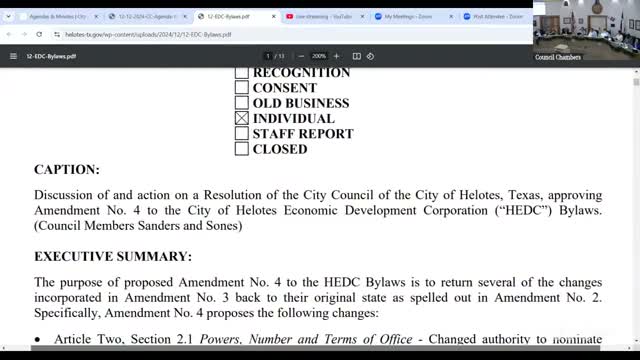Check the RECOGNITION checkbox

click(x=242, y=72)
